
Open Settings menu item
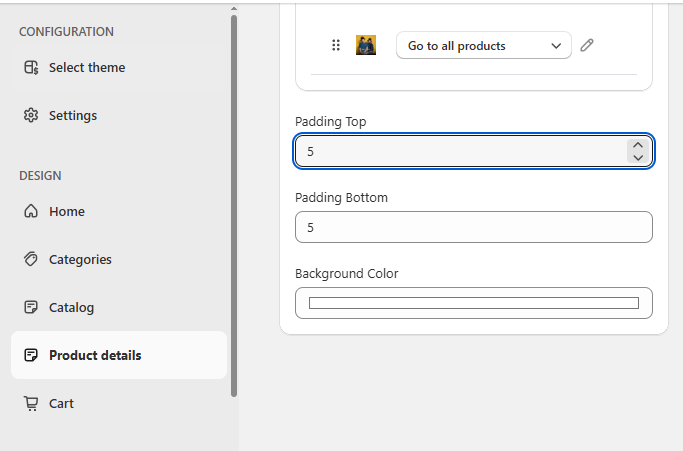pyautogui.click(x=119, y=115)
